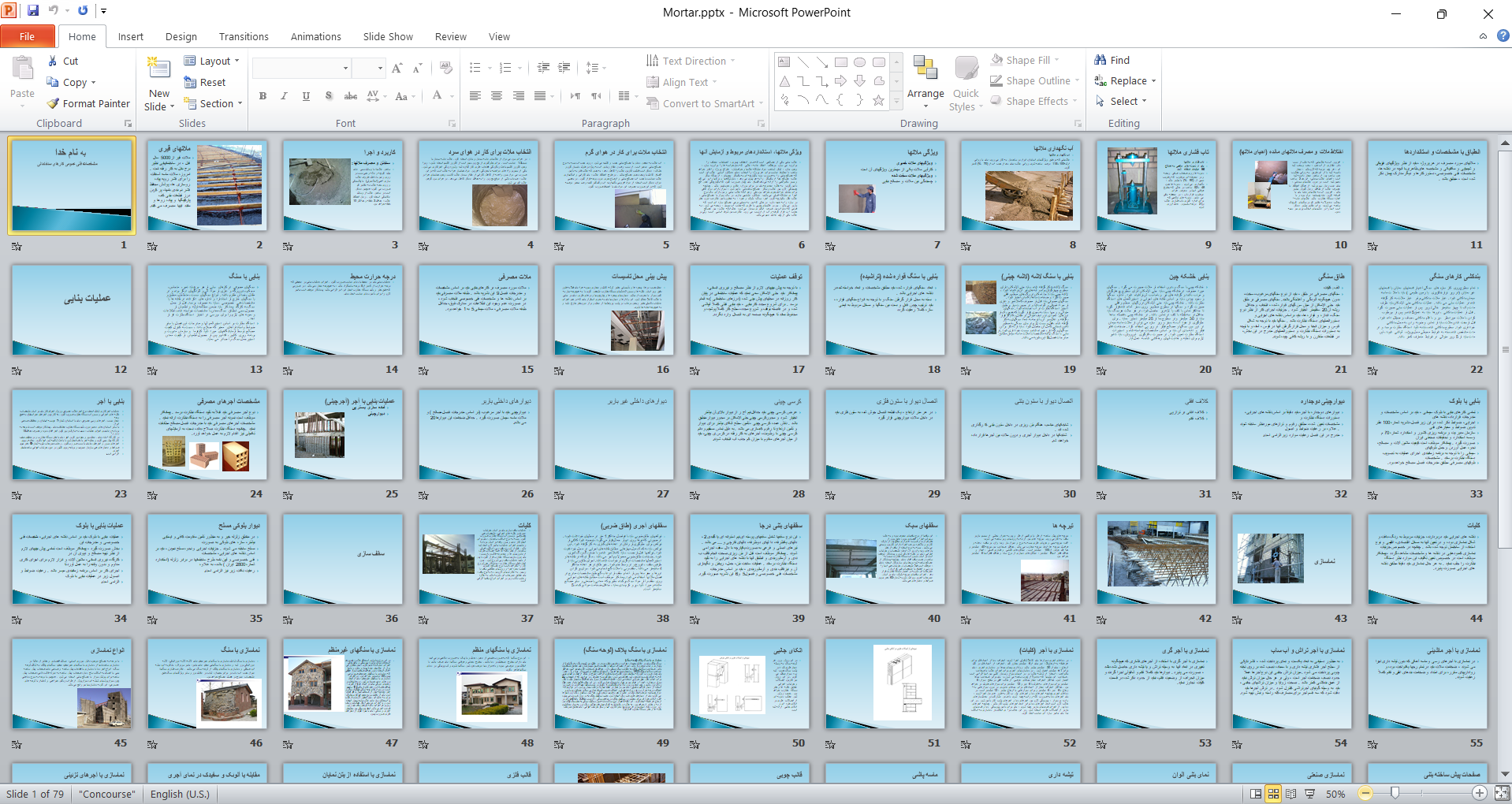
Task: Click the Undo arrow in the title bar
Action: pos(54,11)
